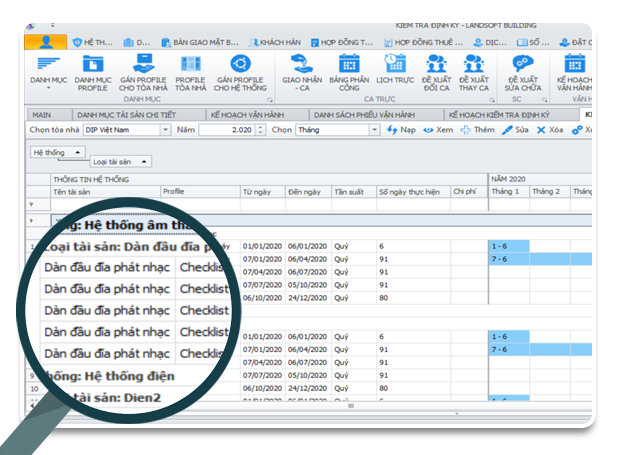Viewport: 618px width, 455px height.
Task: Toggle sort on Loại tài sản group chip
Action: (121, 162)
